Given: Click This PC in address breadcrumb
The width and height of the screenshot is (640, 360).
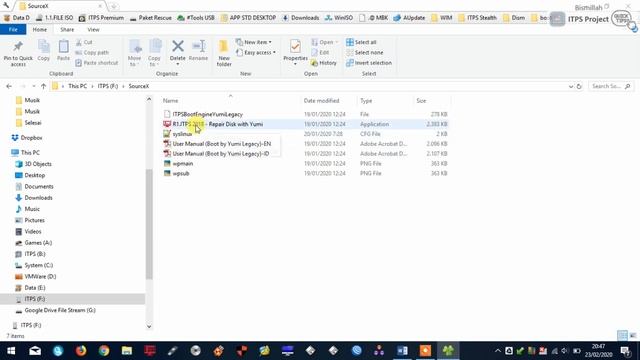Looking at the screenshot, I should 78,87.
